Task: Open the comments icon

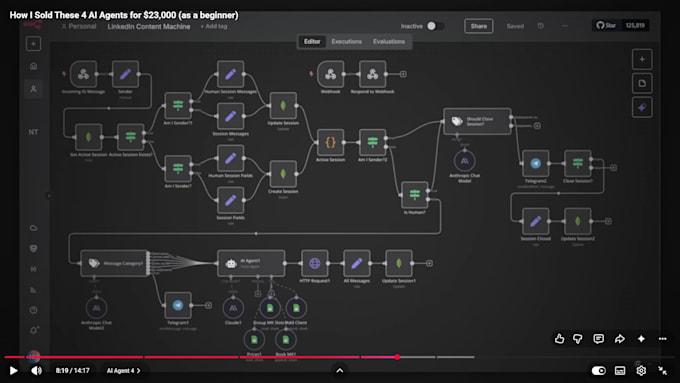Action: click(598, 339)
